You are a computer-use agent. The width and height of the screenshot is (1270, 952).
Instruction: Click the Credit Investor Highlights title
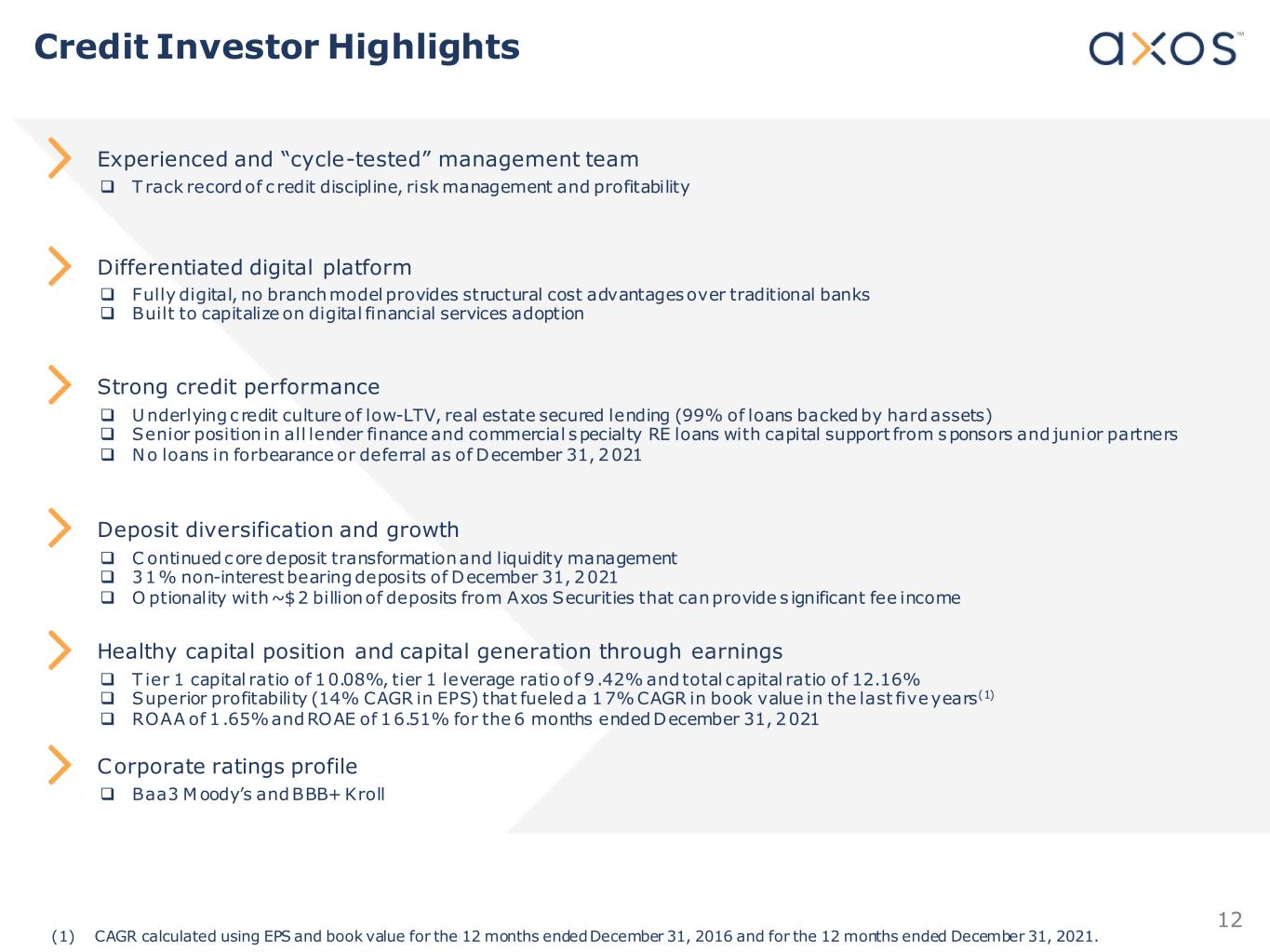276,47
